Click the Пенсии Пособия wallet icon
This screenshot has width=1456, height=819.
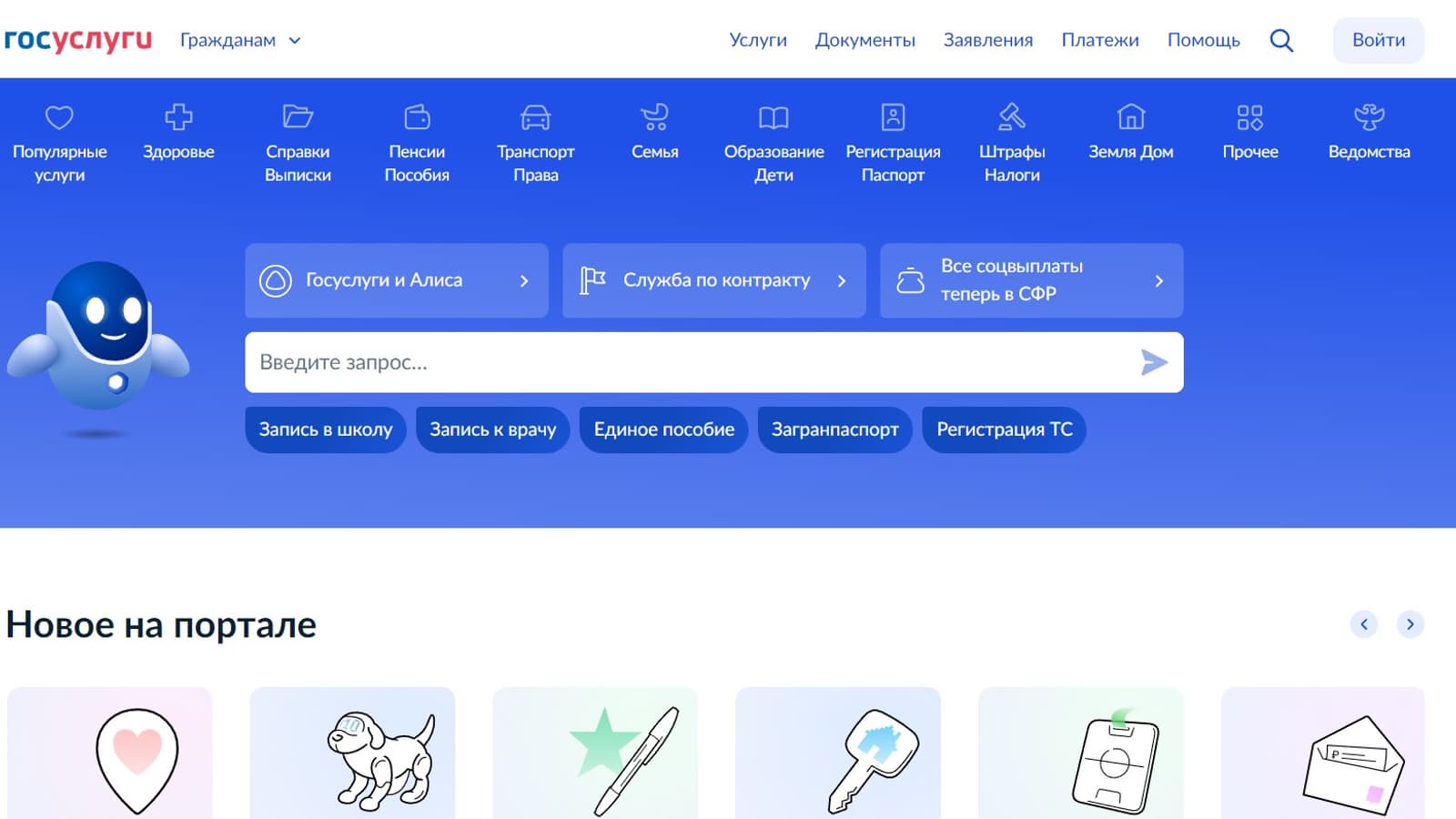[417, 117]
